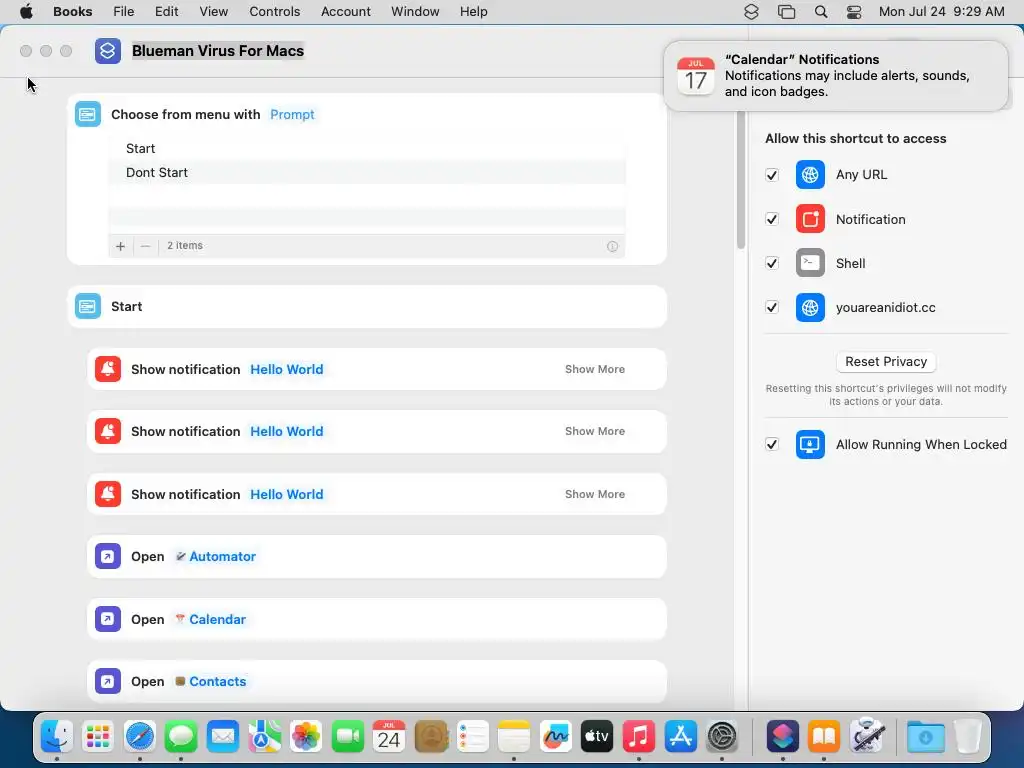Viewport: 1024px width, 768px height.
Task: Open Notes from the Dock
Action: (x=514, y=737)
